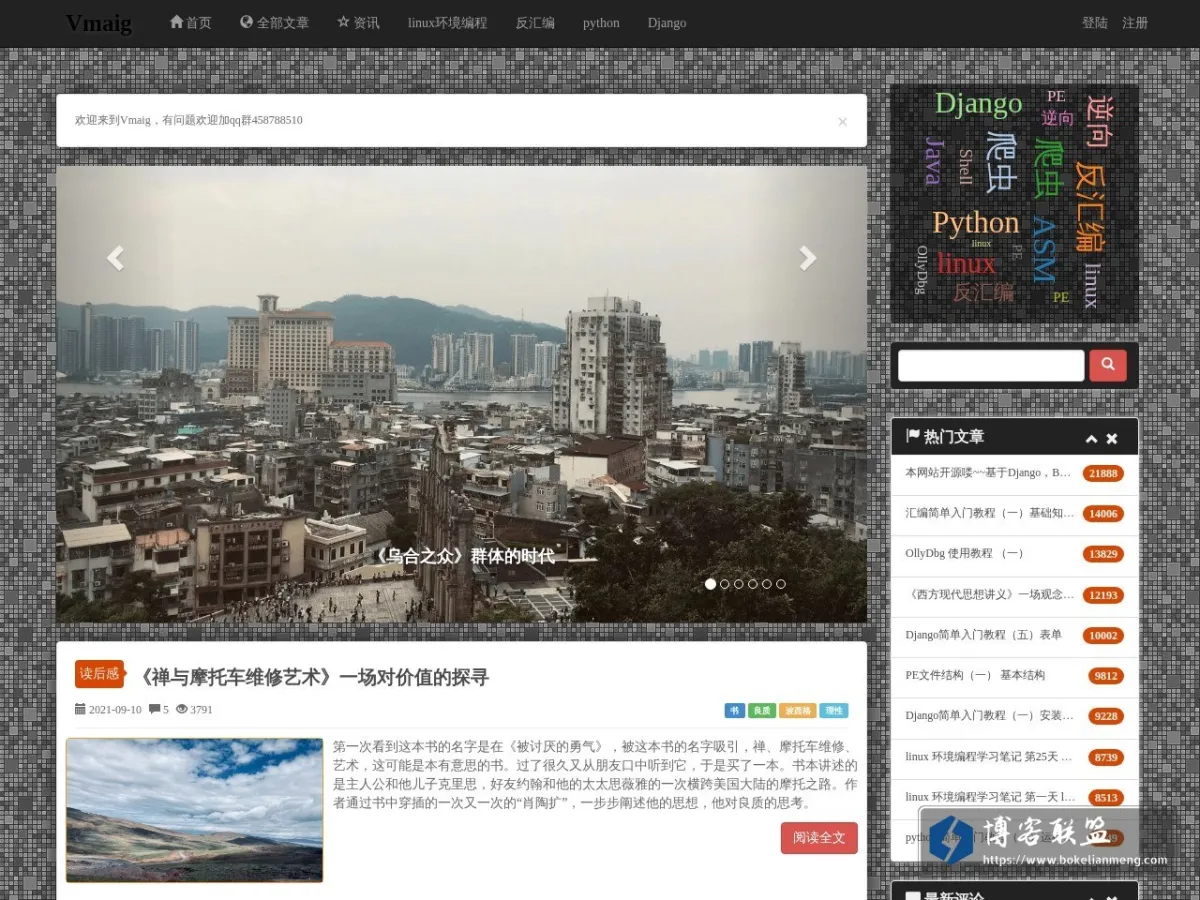The width and height of the screenshot is (1200, 900).
Task: Open hot article OllyDbg 使用教程（一）
Action: (965, 554)
